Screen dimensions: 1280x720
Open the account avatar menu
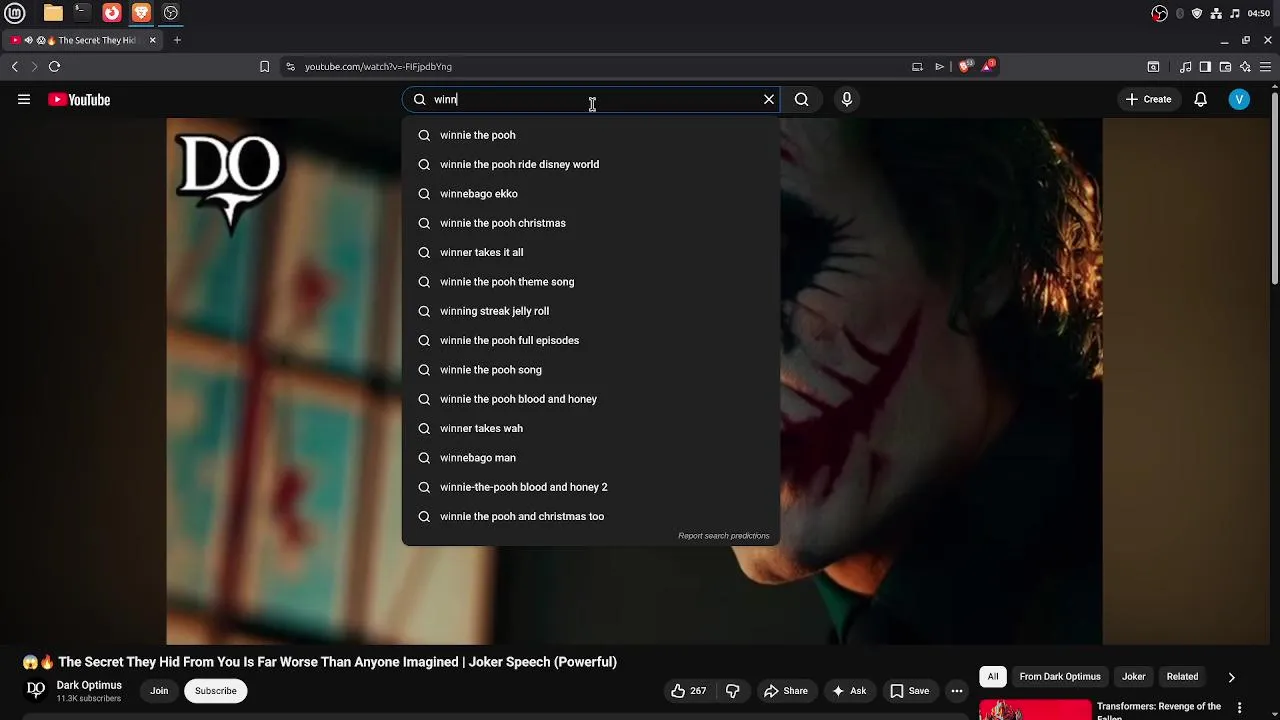[1239, 99]
